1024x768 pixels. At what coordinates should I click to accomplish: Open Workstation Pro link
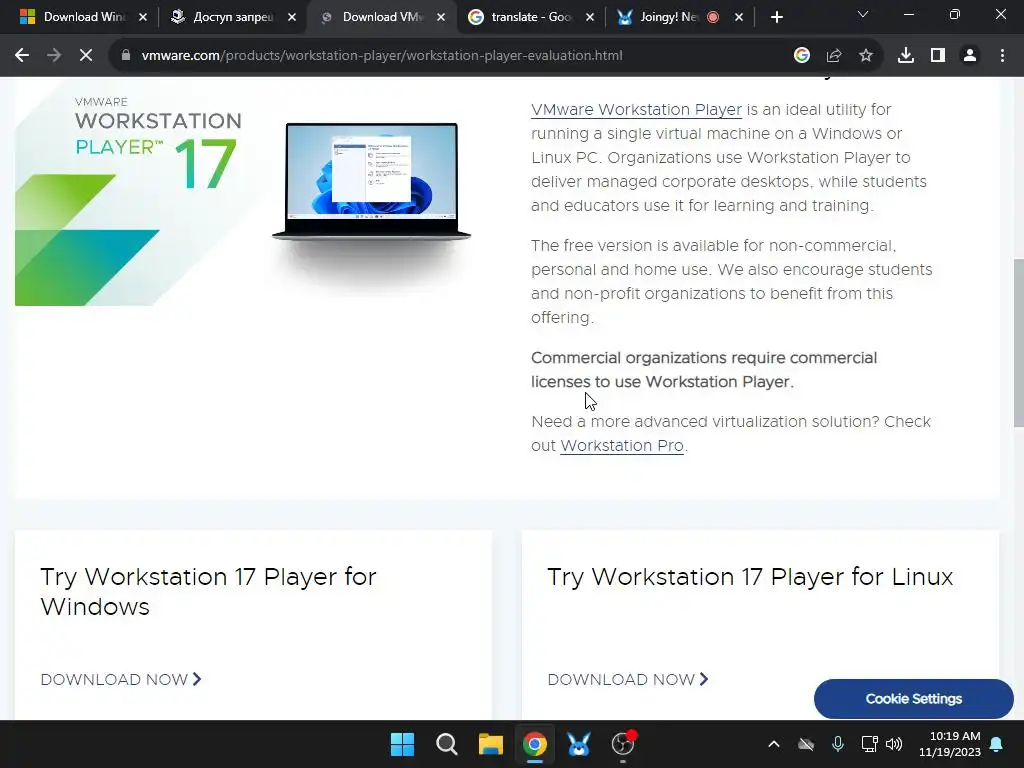(622, 445)
